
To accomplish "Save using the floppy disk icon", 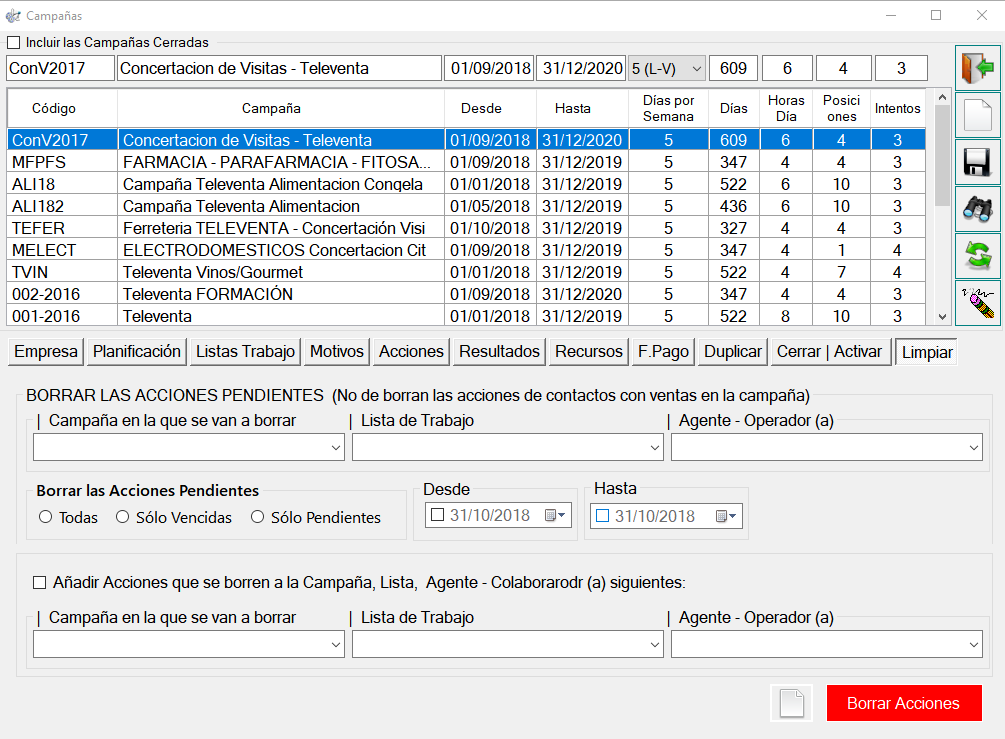I will (x=977, y=162).
